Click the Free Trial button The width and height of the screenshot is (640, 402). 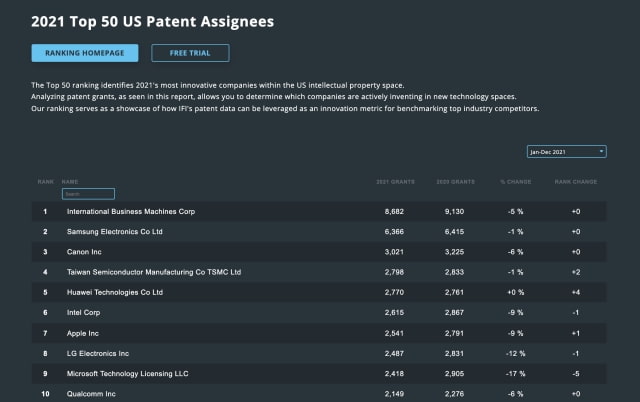190,53
